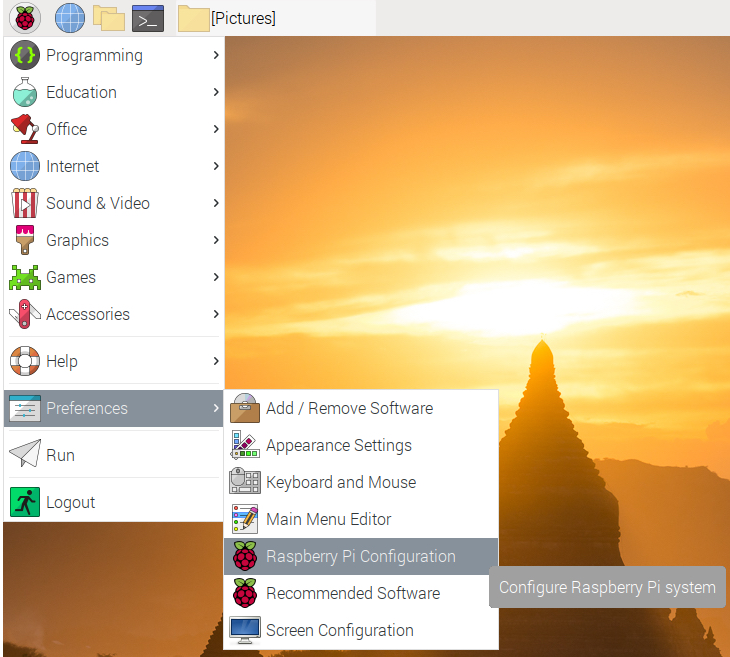The height and width of the screenshot is (657, 730).
Task: Launch the File Manager folders icon
Action: 108,17
